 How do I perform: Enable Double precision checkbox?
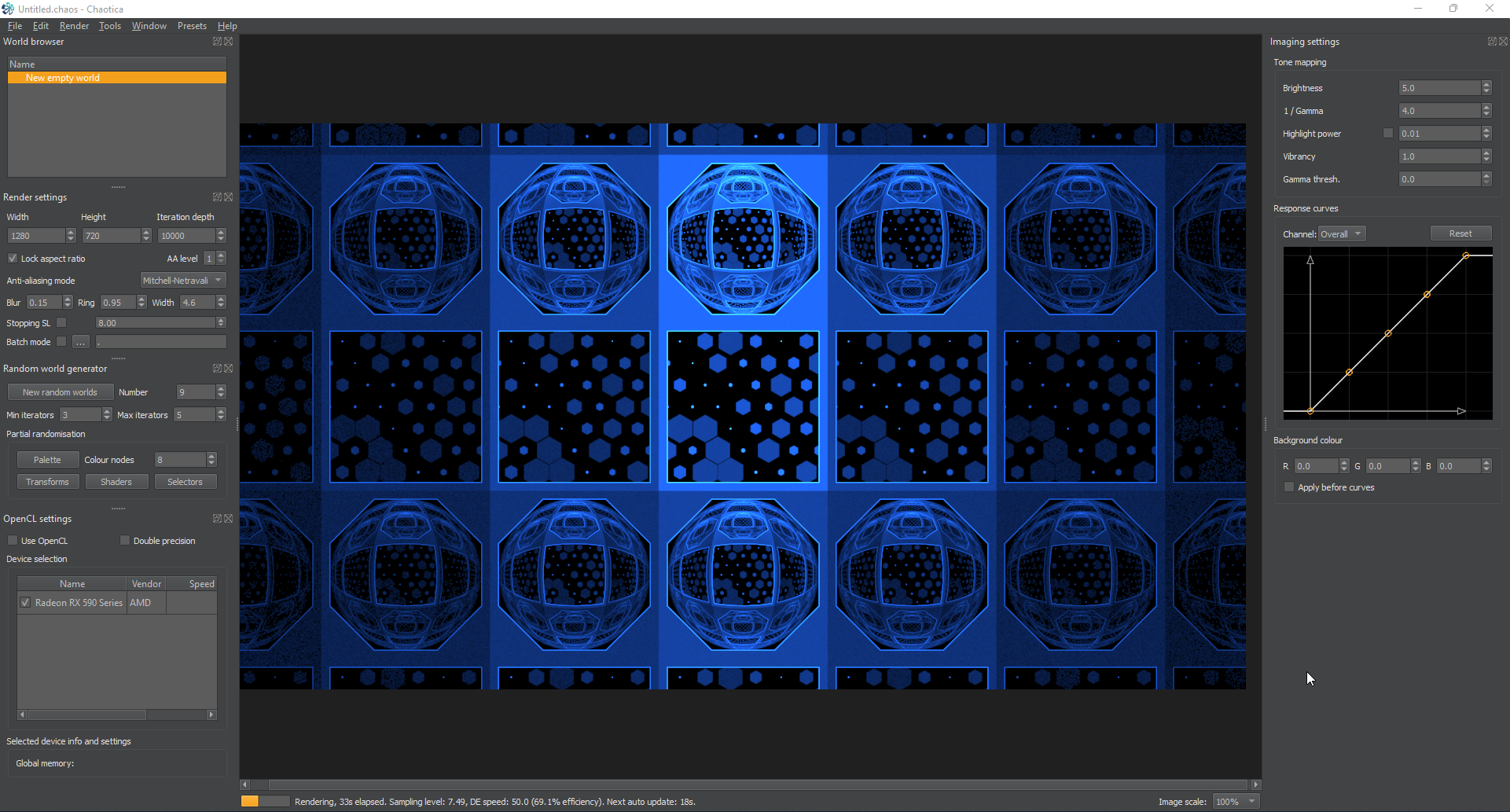(x=125, y=541)
